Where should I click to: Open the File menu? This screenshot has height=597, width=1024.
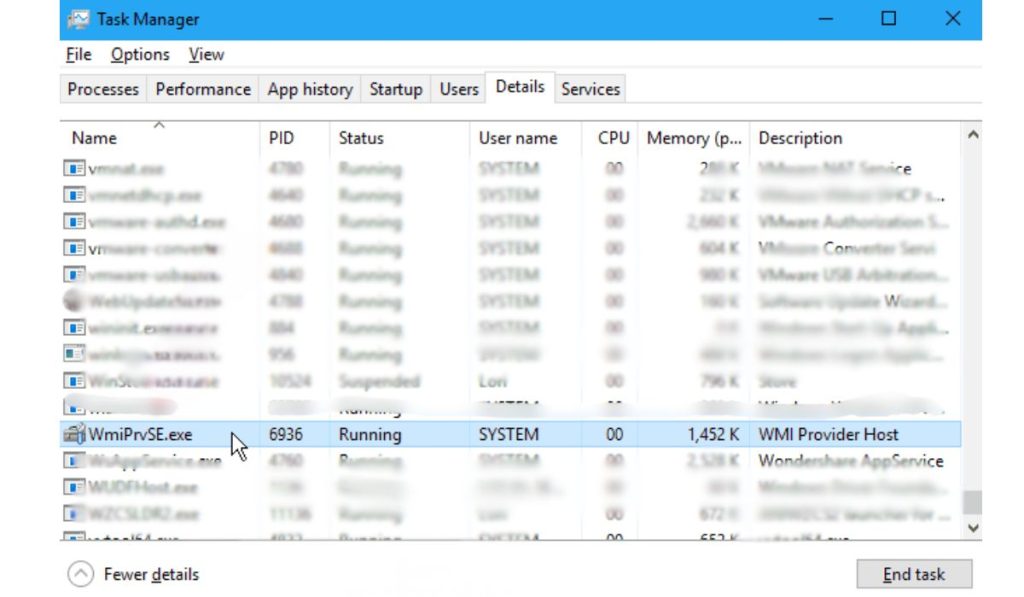pyautogui.click(x=78, y=55)
